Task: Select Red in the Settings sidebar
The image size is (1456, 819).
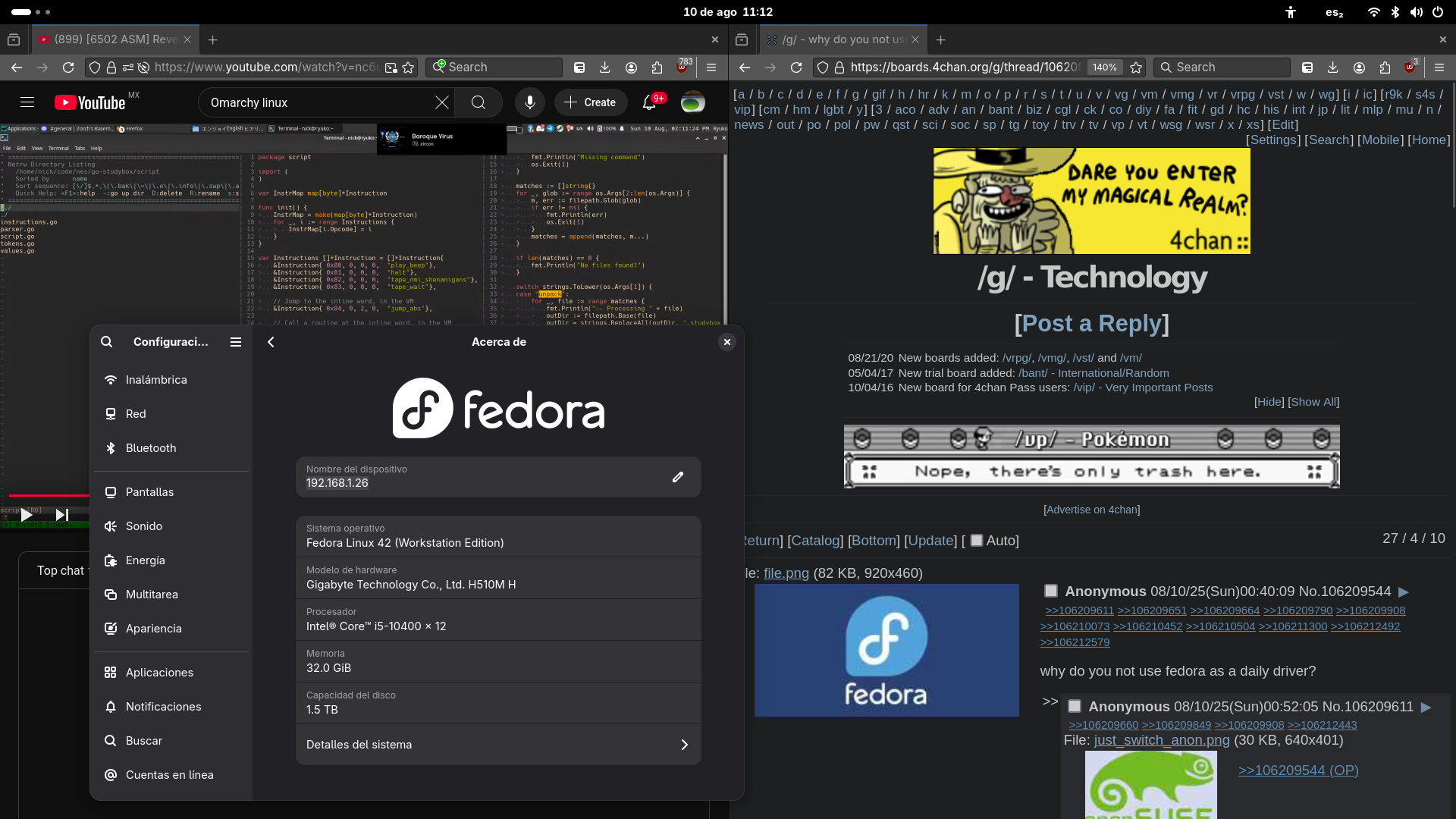Action: pos(171,414)
